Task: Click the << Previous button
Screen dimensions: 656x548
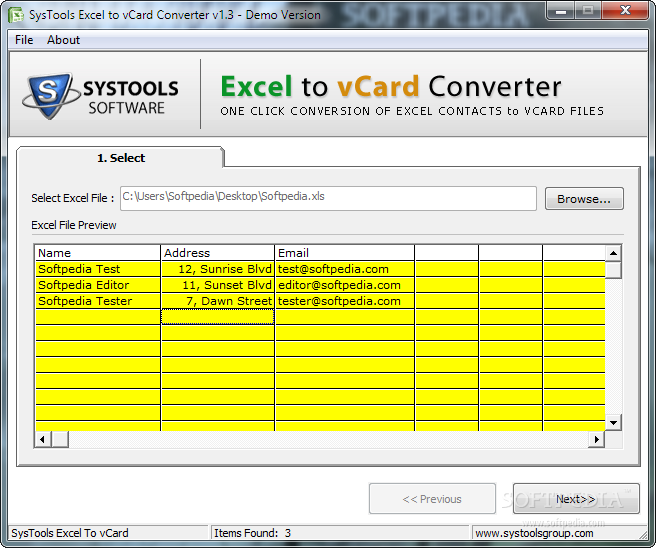Action: (432, 499)
